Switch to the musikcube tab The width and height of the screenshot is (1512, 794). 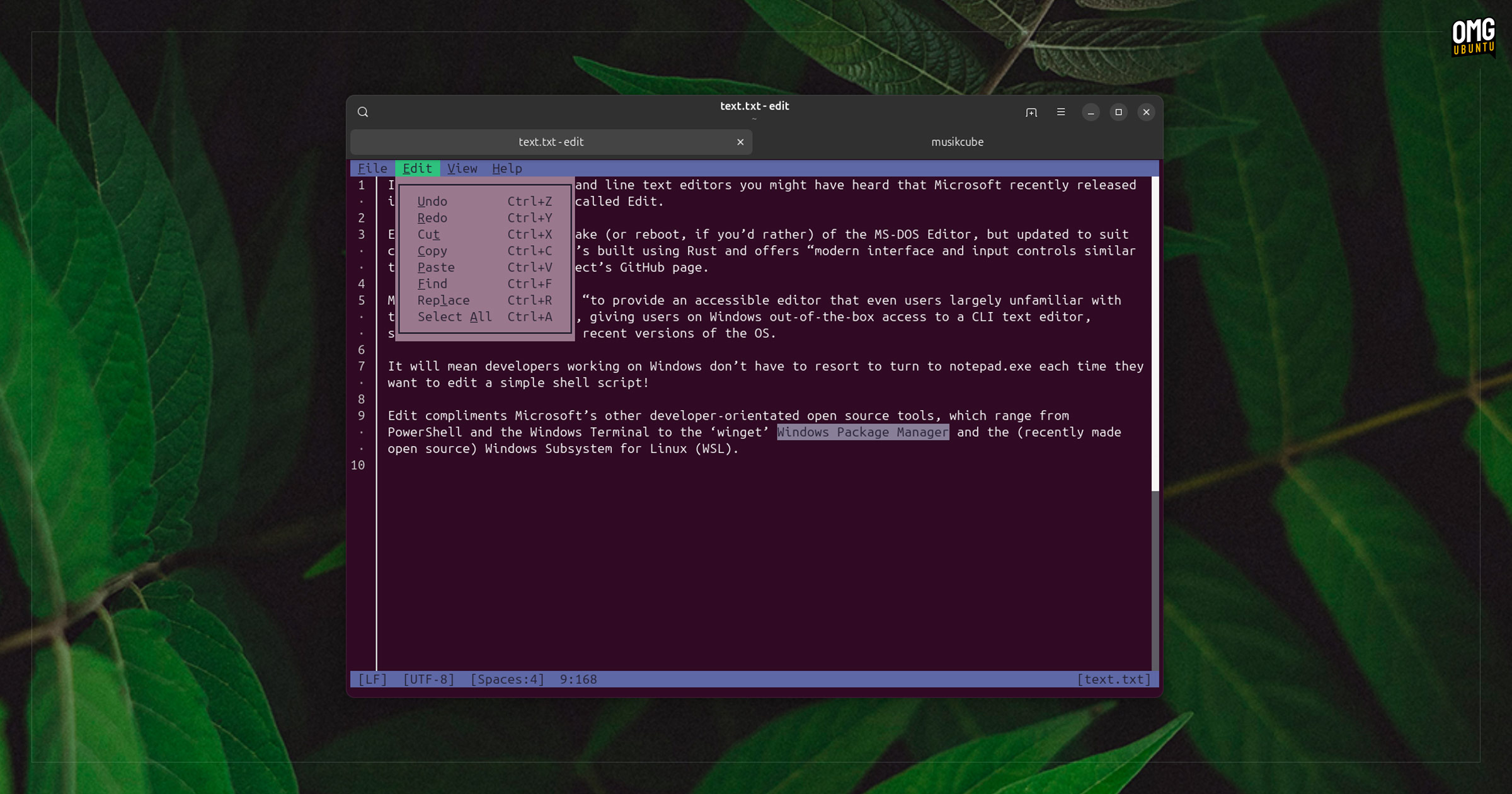957,142
